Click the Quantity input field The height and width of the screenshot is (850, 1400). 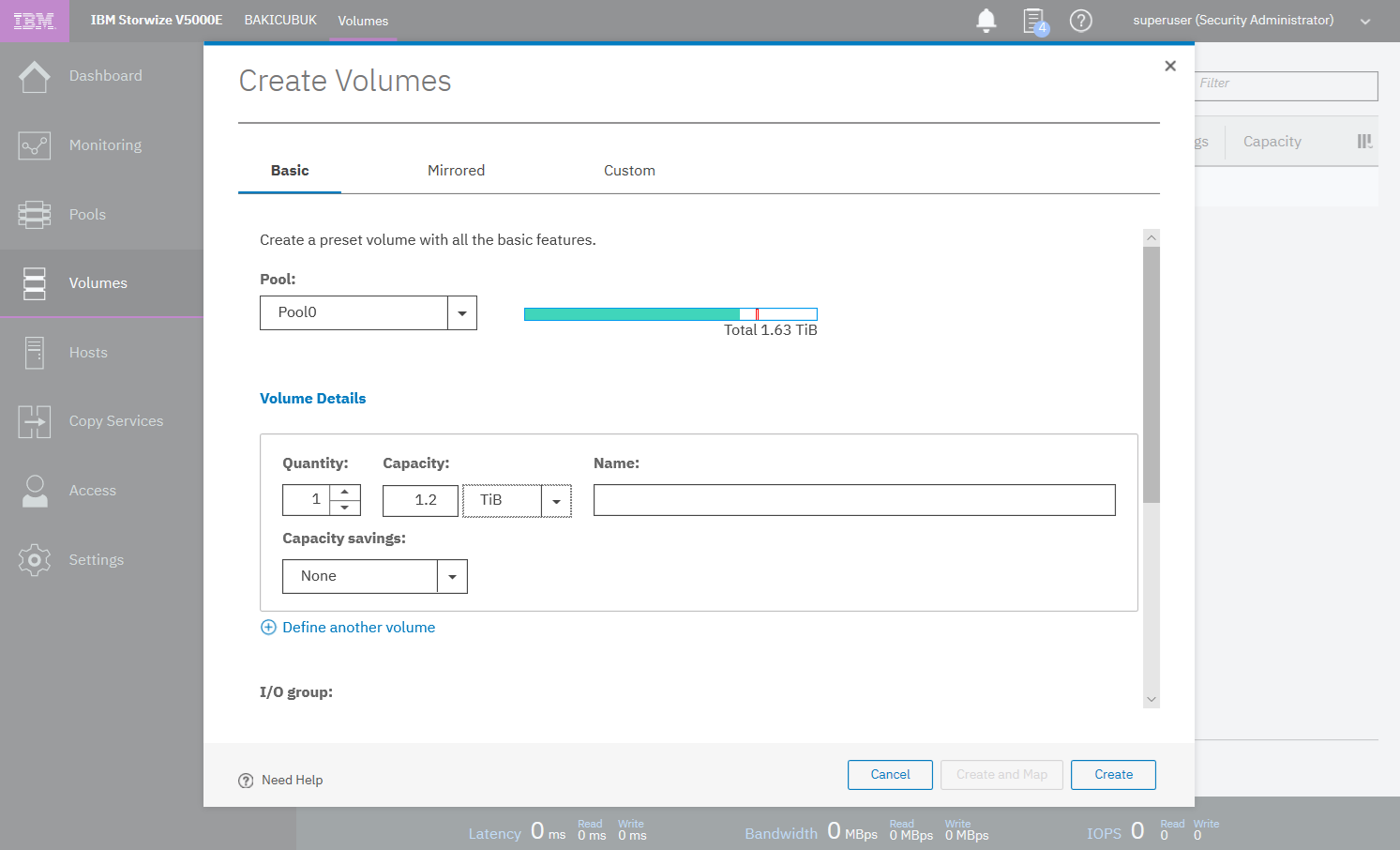[x=307, y=500]
